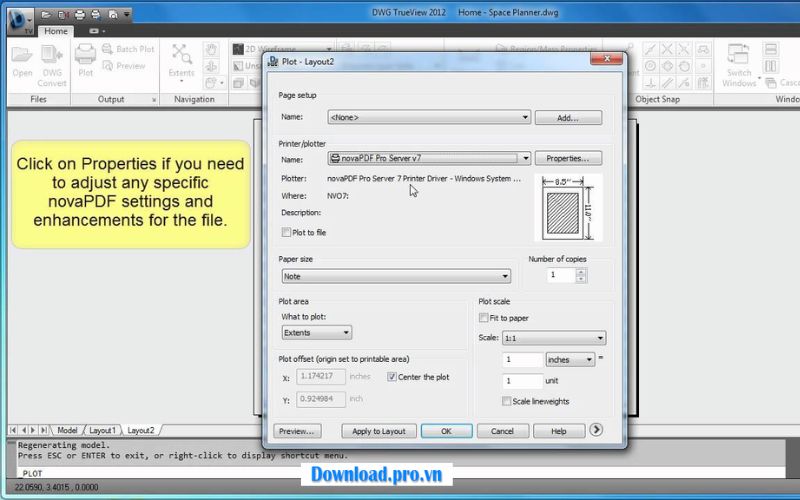800x500 pixels.
Task: Enable the Fit to paper checkbox
Action: click(483, 317)
